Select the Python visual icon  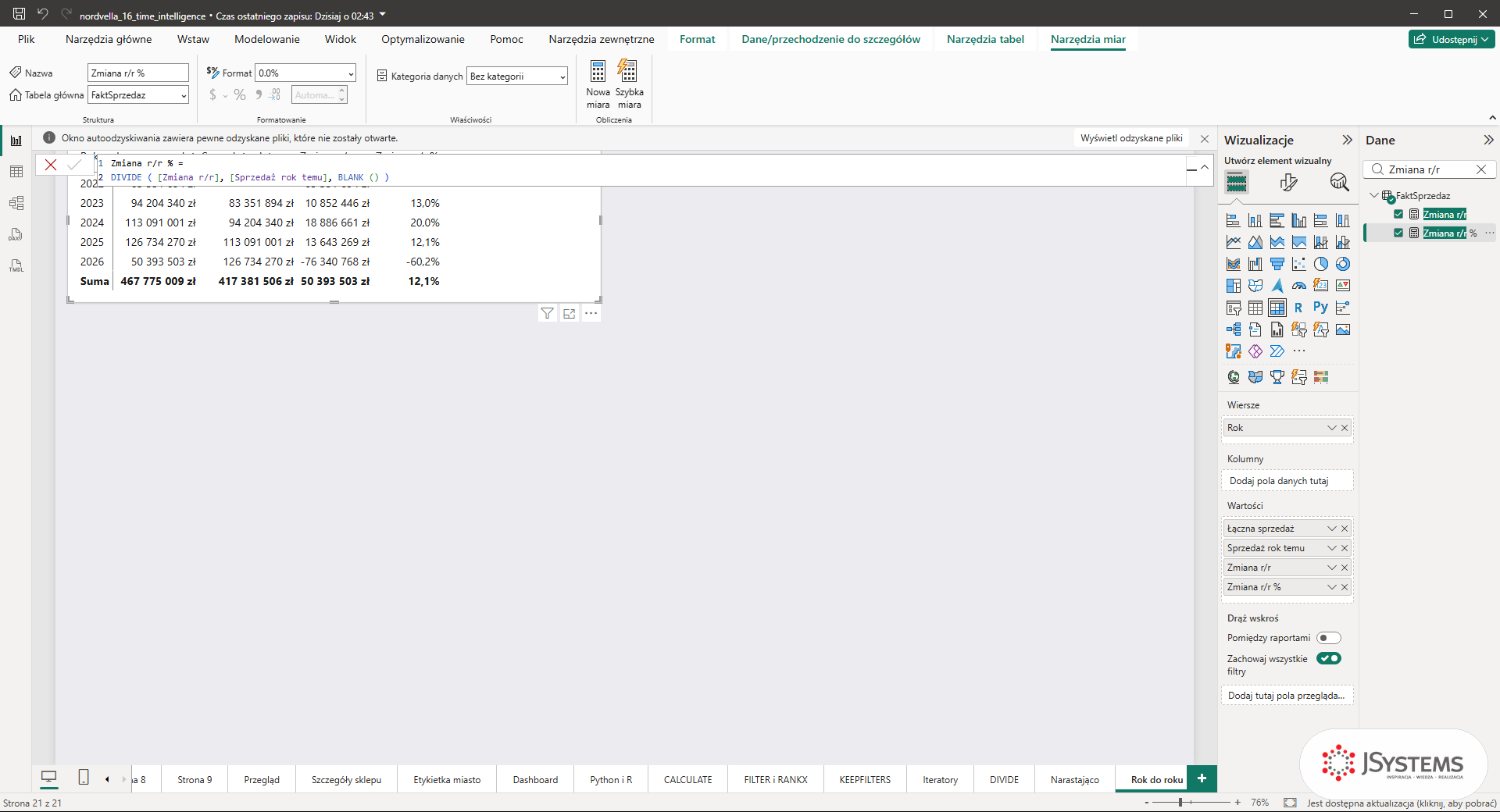pyautogui.click(x=1320, y=308)
